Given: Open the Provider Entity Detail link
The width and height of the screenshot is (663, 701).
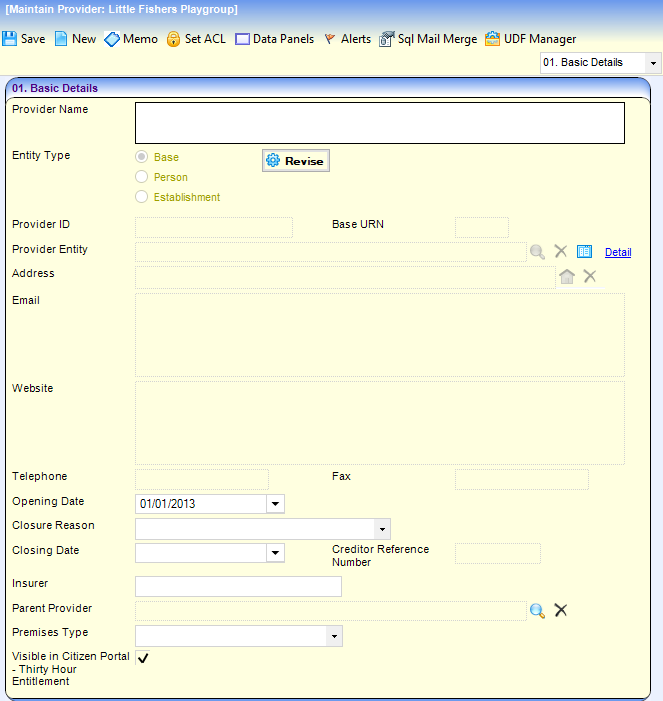Looking at the screenshot, I should pyautogui.click(x=618, y=252).
